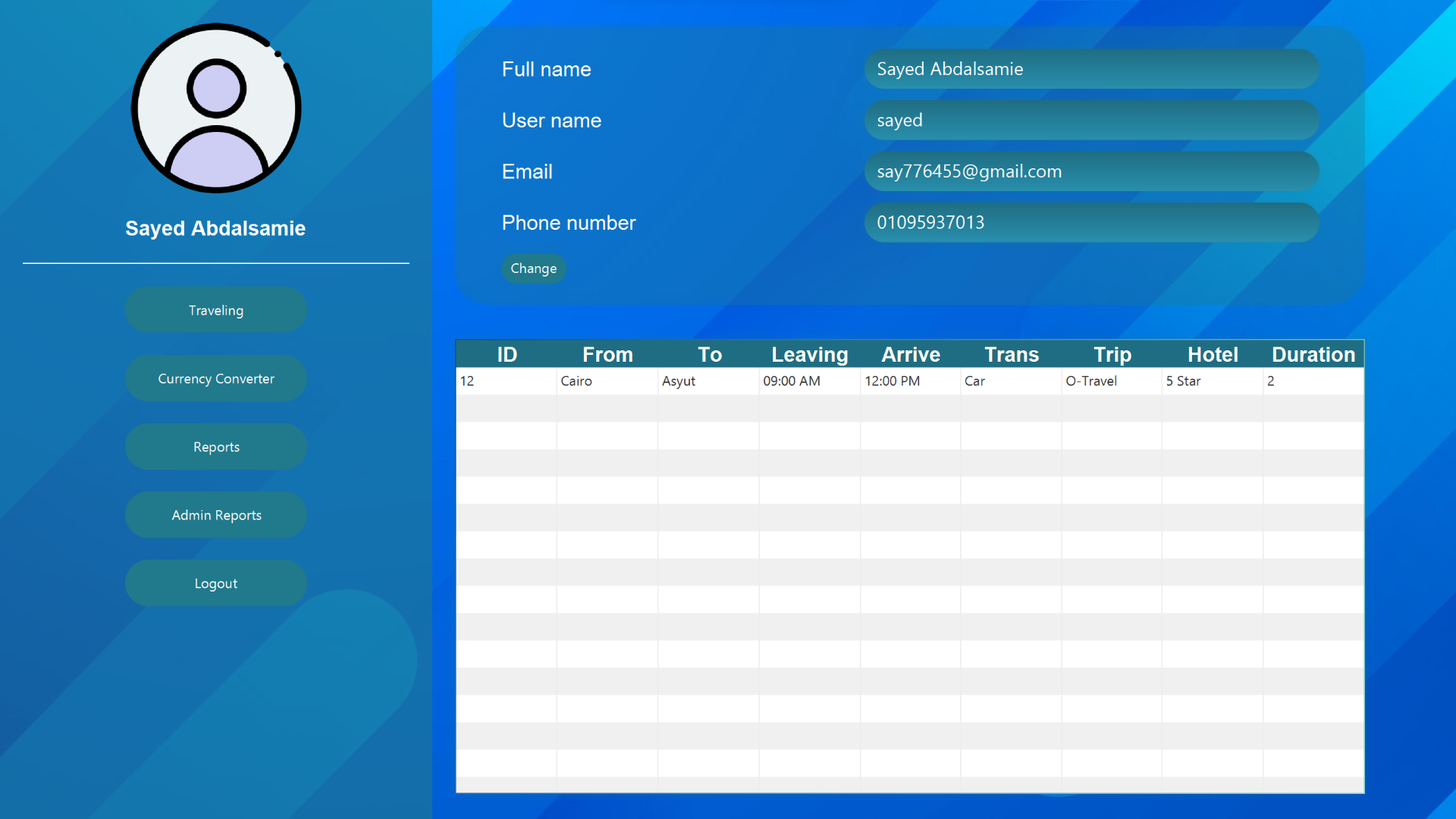The image size is (1456, 819).
Task: Click the Duration column header
Action: [1313, 354]
